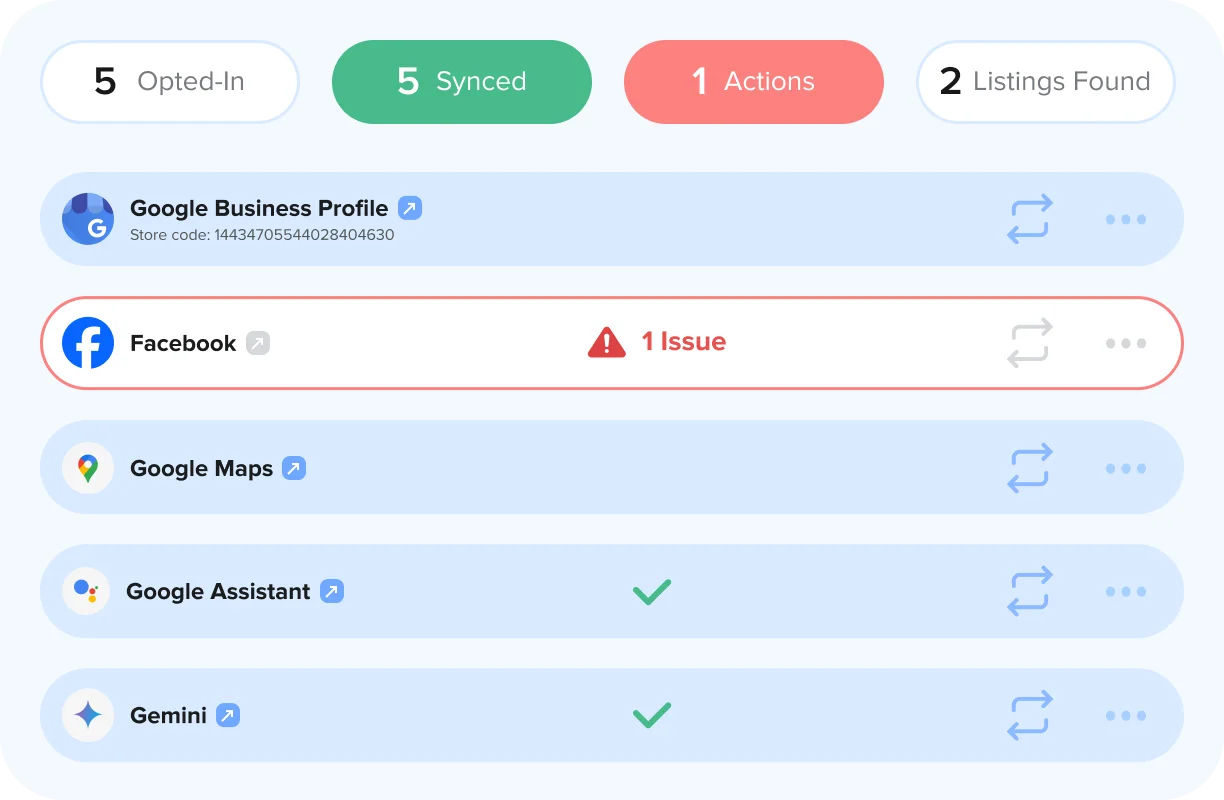
Task: Click the green checkmark on Google Assistant row
Action: coord(651,591)
